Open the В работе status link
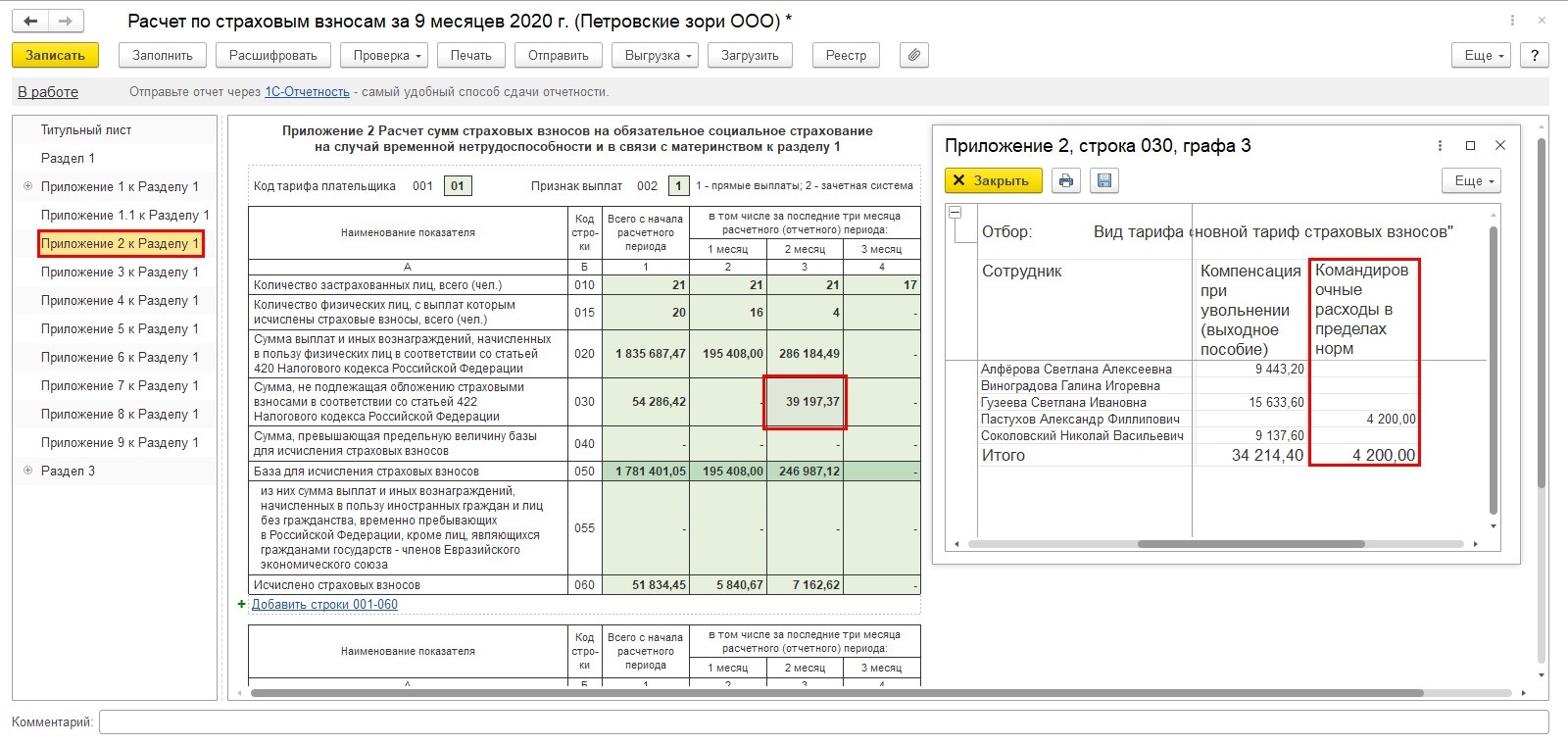Image resolution: width=1568 pixels, height=746 pixels. point(48,92)
